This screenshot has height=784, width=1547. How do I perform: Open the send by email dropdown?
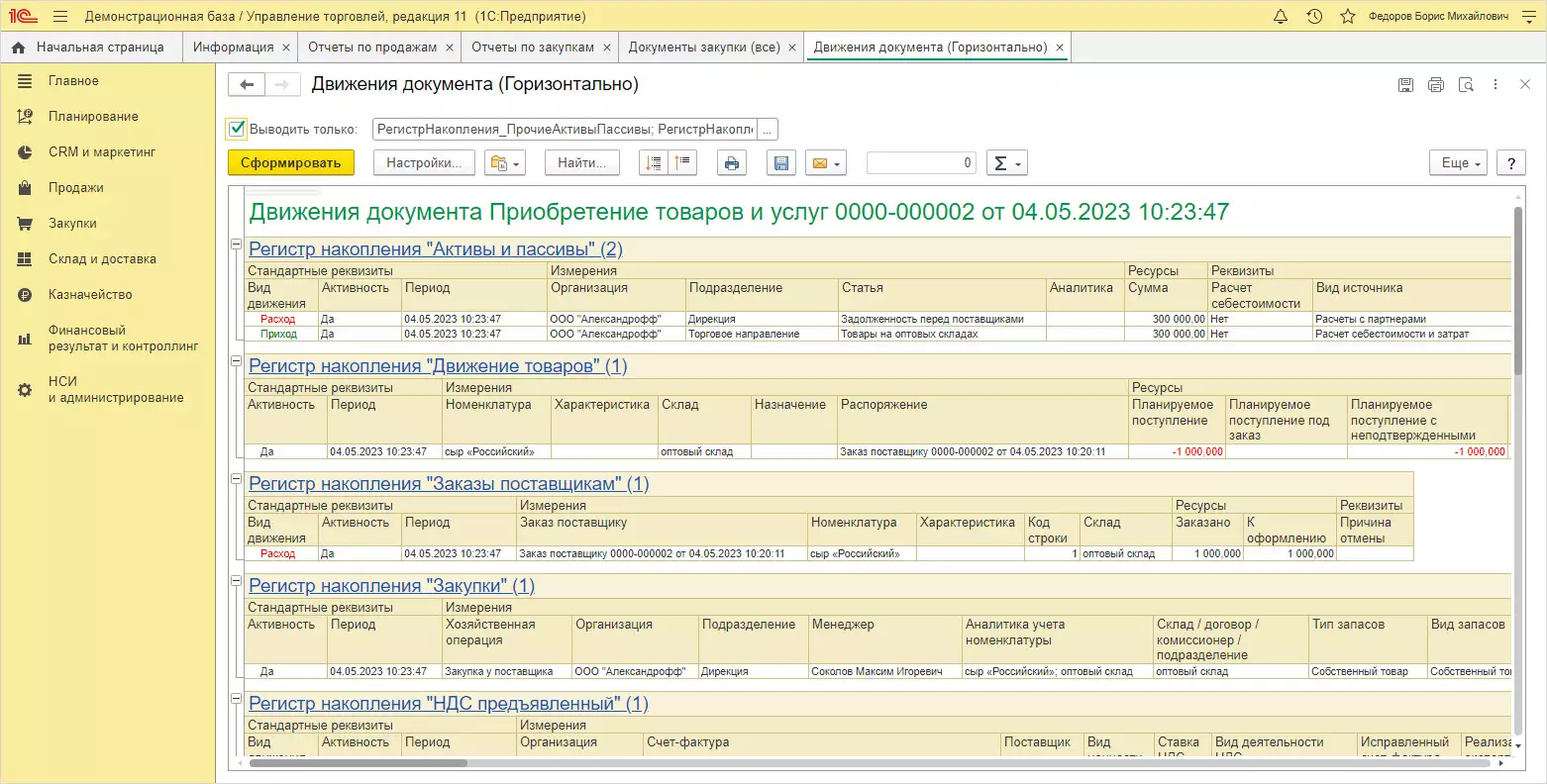coord(825,163)
